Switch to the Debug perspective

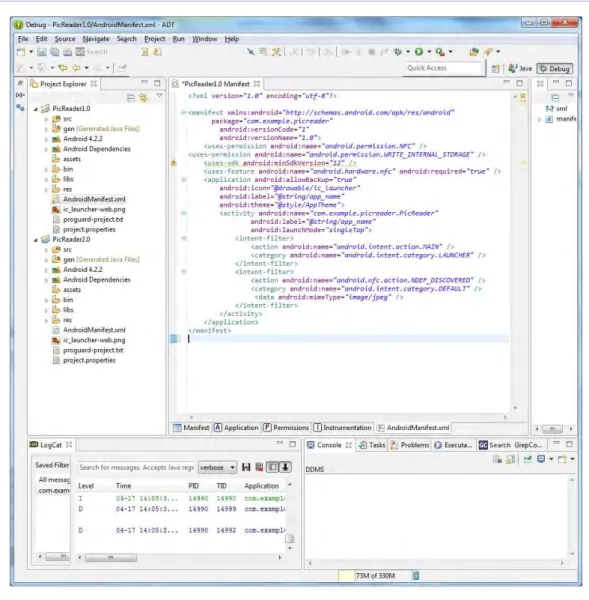tap(555, 68)
